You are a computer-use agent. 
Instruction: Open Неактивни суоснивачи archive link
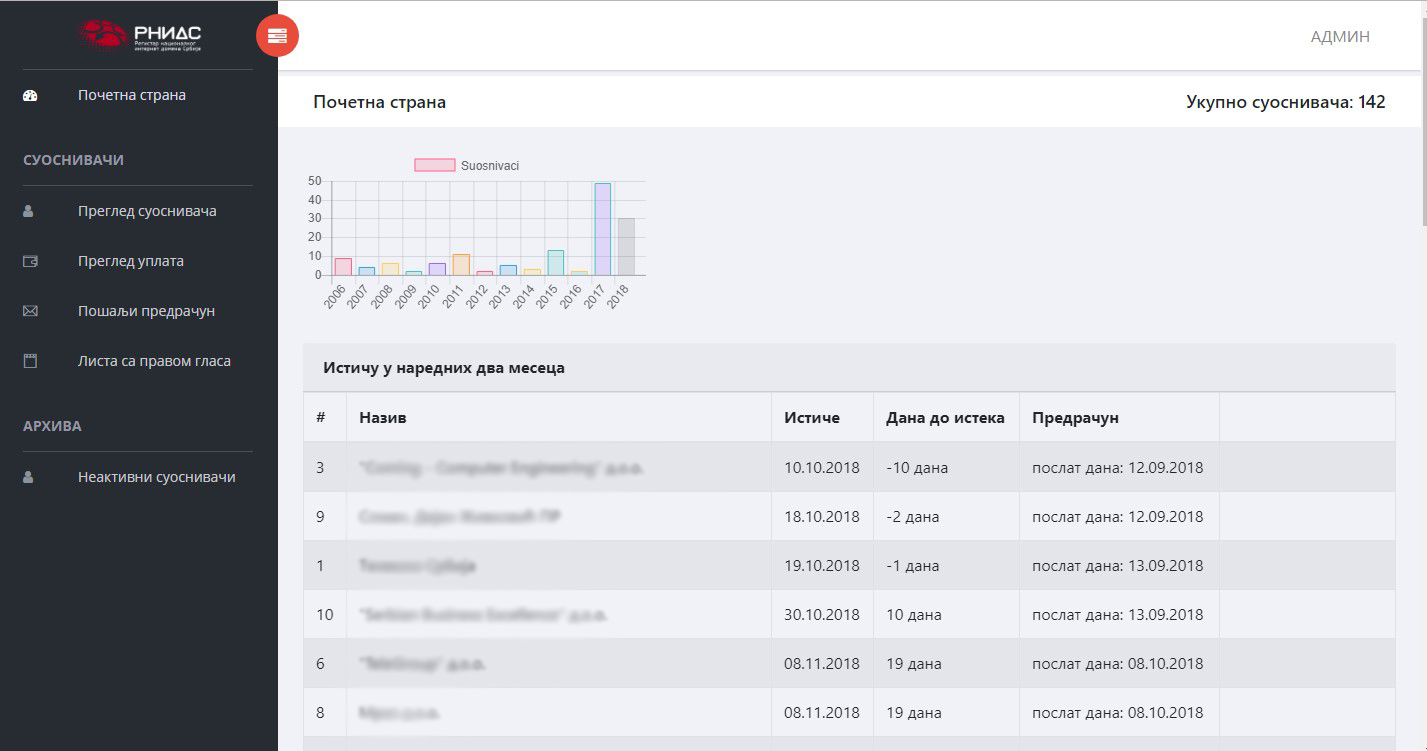click(x=156, y=478)
